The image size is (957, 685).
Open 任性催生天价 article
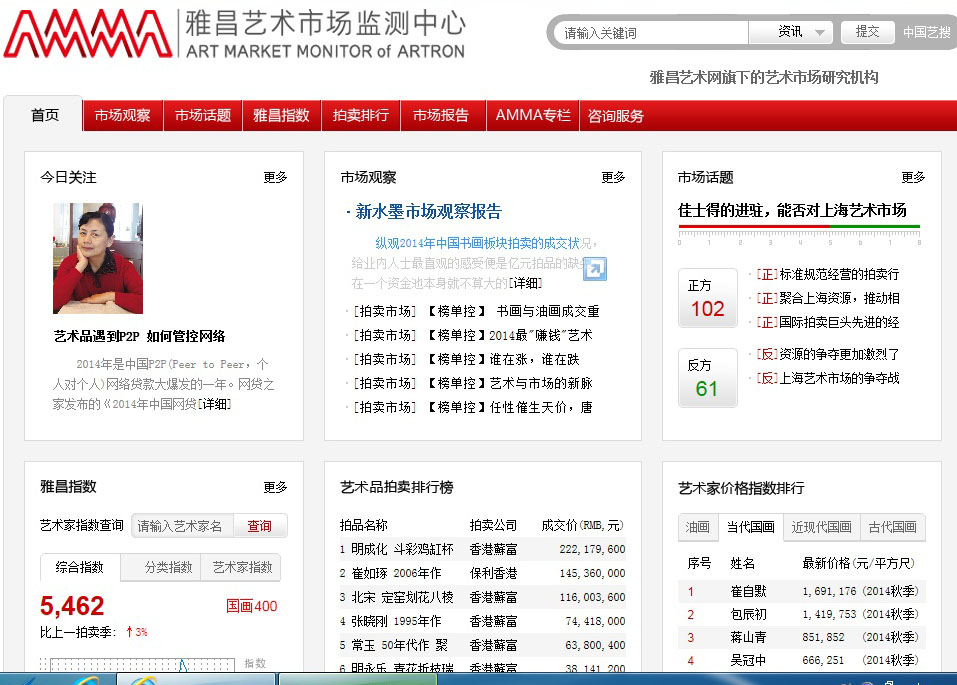[x=541, y=407]
